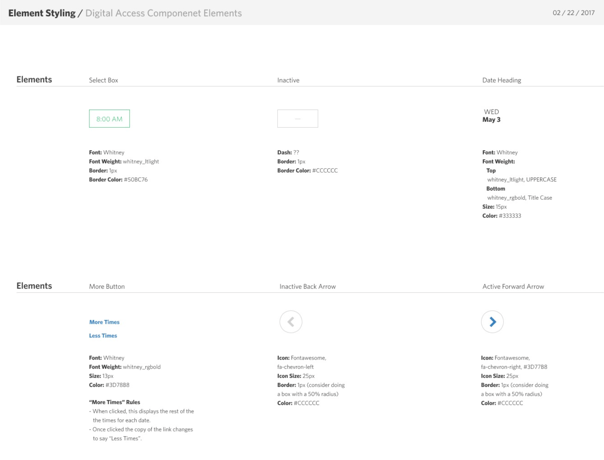Click the Inactive Back Arrow heading
This screenshot has width=604, height=460.
coord(307,286)
